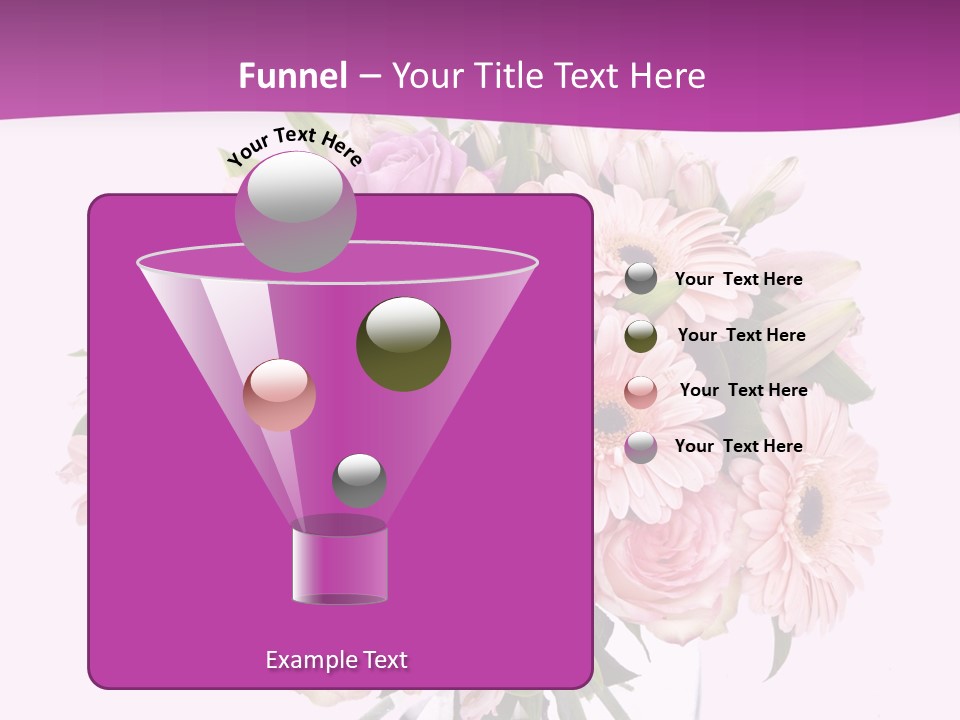Select the 'Example Text' caption below the funnel
Screen dimensions: 960x720
[336, 660]
